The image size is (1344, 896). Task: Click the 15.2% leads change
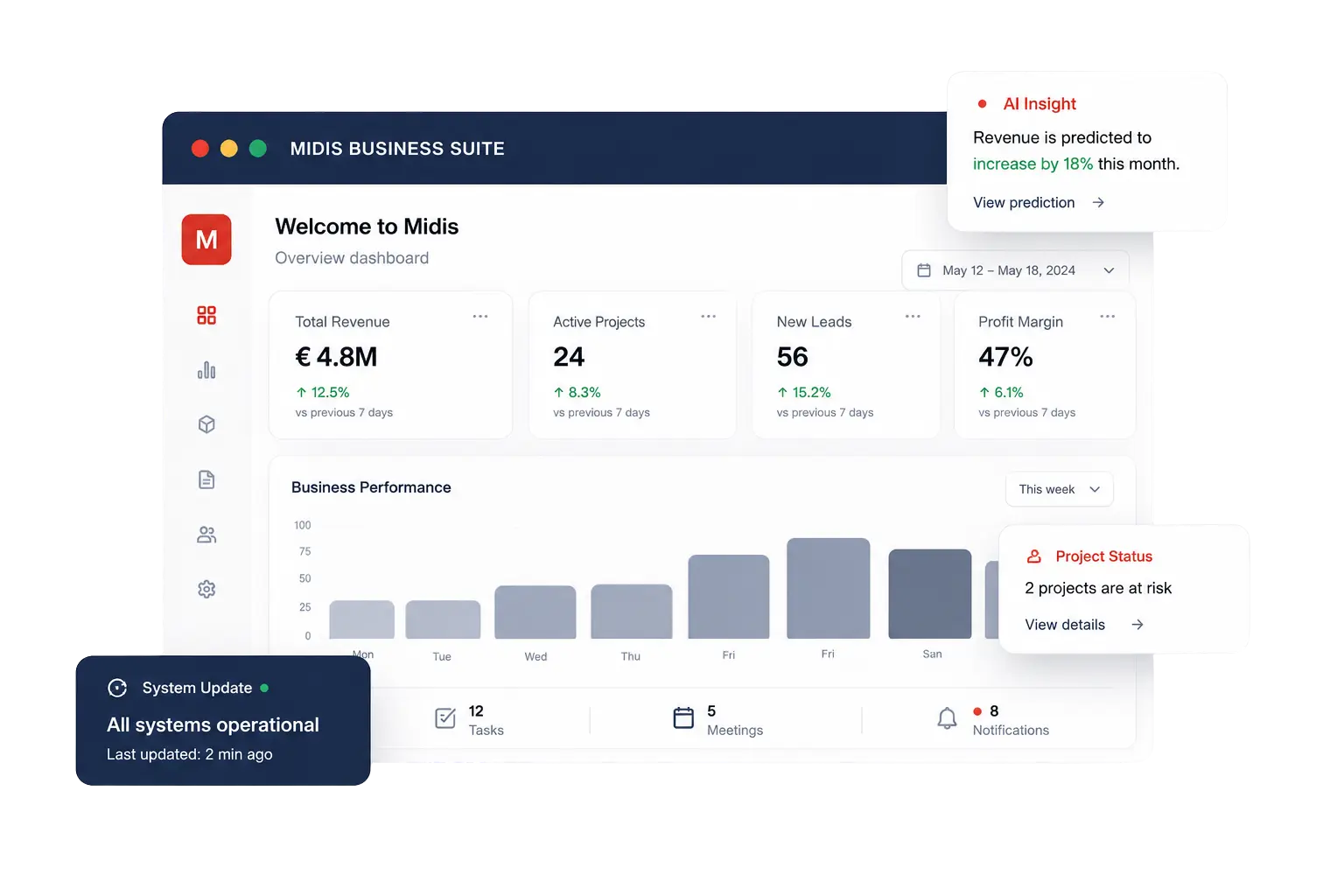coord(804,393)
